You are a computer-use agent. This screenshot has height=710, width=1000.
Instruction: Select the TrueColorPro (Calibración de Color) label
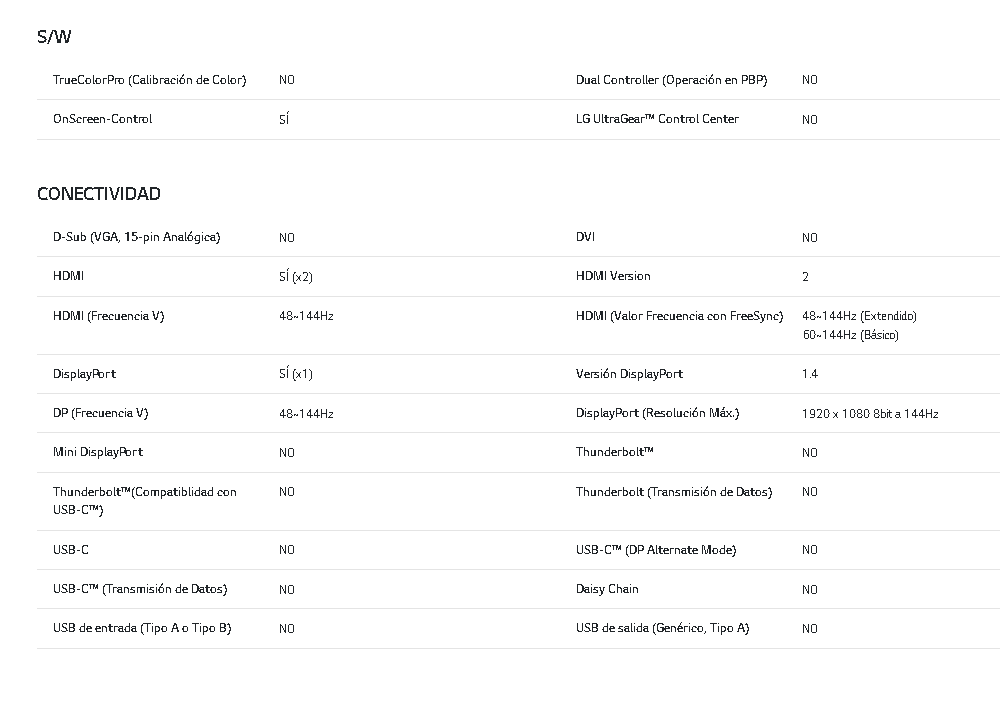149,79
